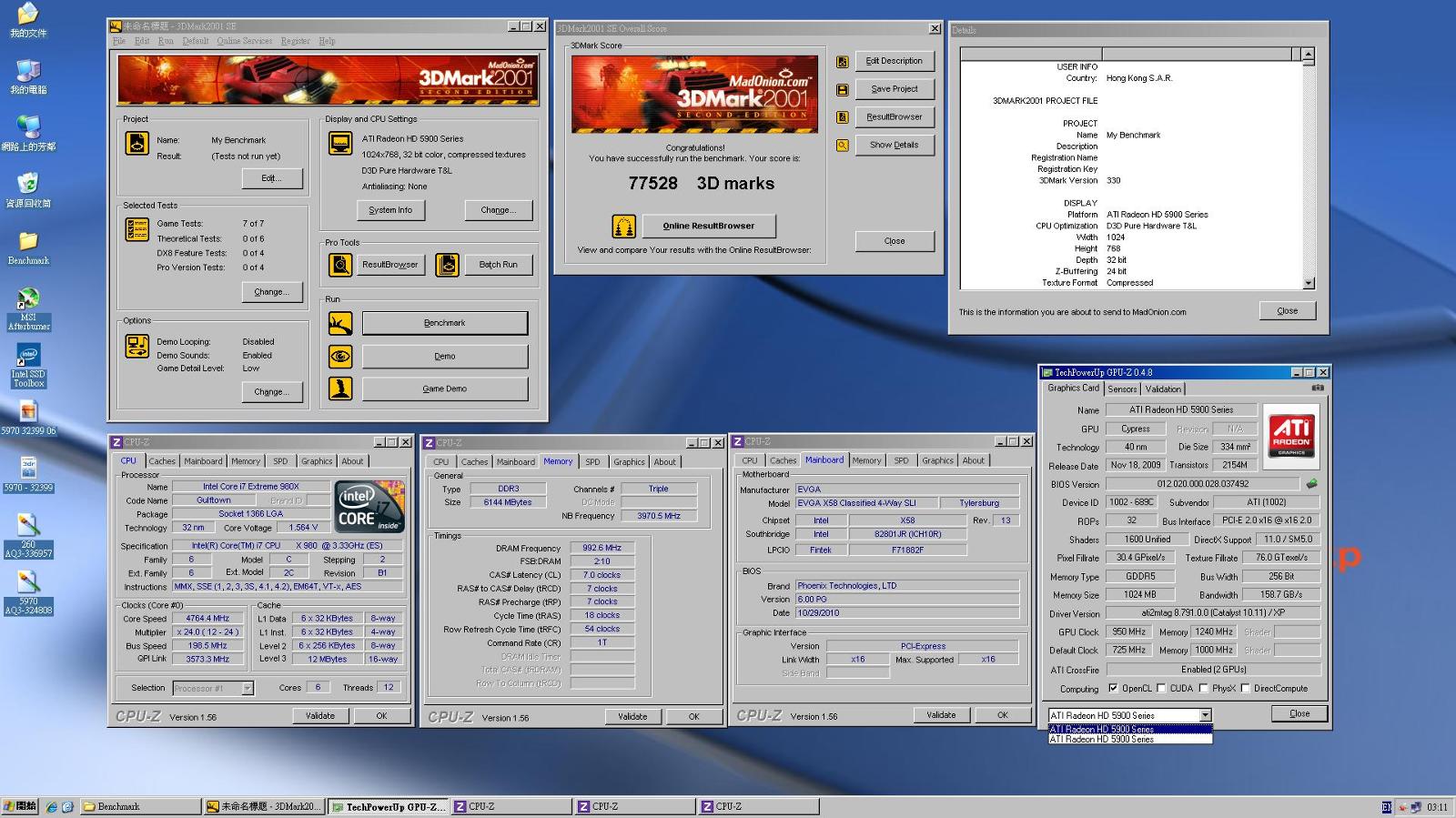Click the Start button on taskbar
1456x818 pixels.
click(20, 806)
